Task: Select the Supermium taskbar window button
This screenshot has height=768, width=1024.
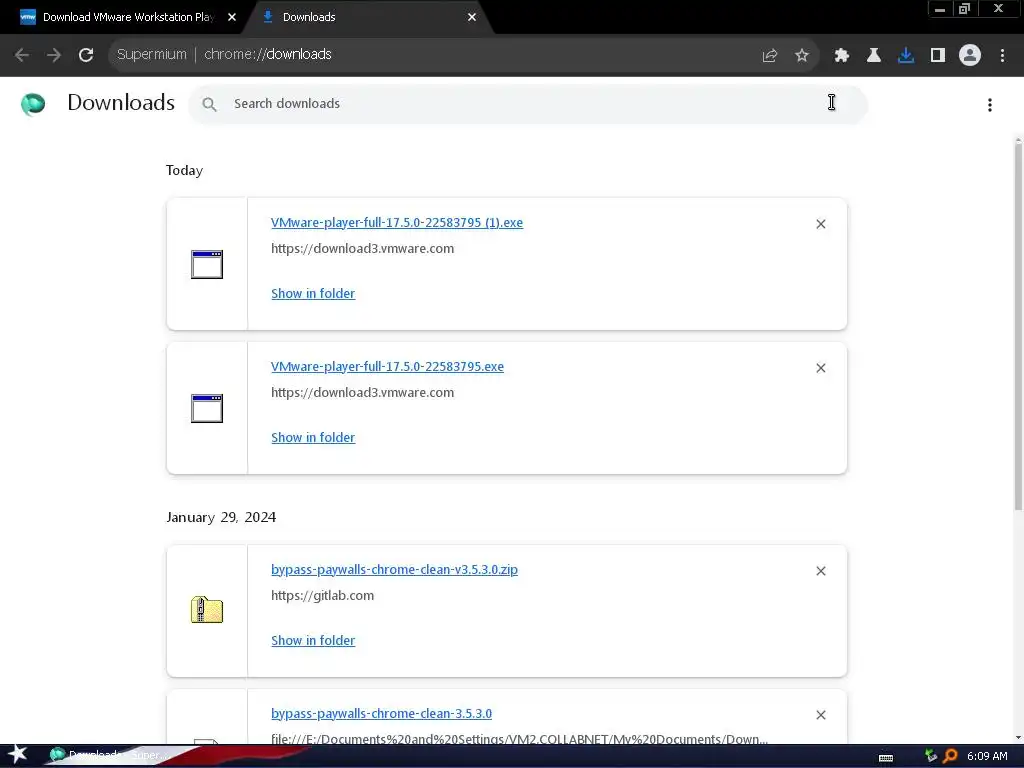Action: point(111,756)
